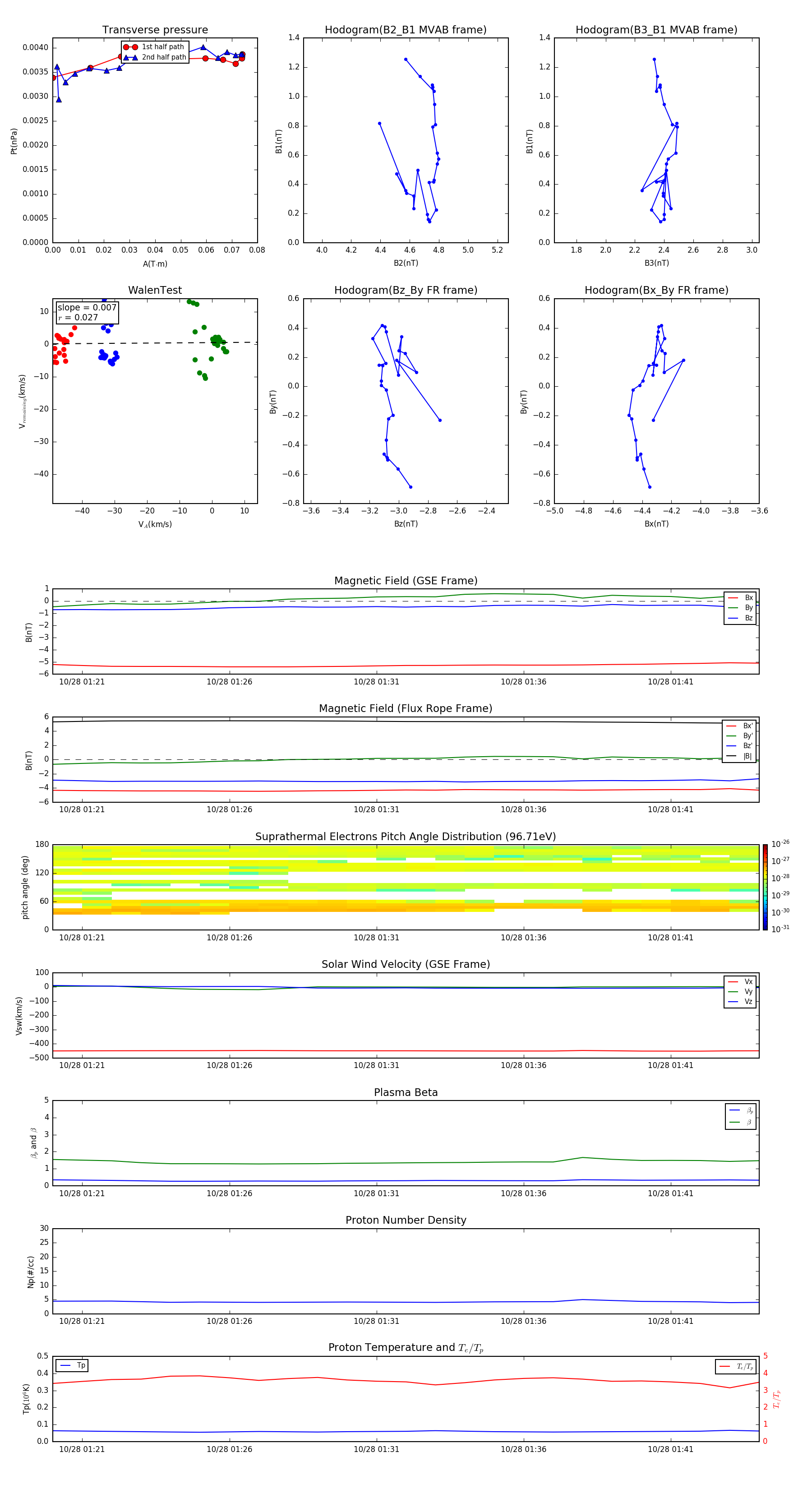812x1489 pixels.
Task: Click the '10/28 01:41' tick under proton temperature
Action: (670, 1450)
